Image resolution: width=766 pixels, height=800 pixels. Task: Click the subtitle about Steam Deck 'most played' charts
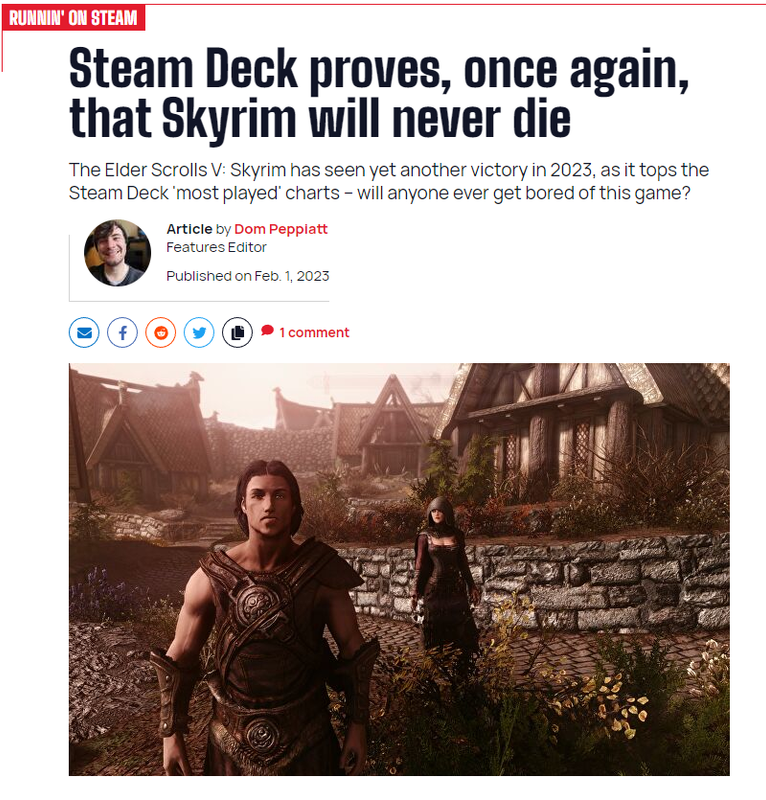click(x=388, y=182)
